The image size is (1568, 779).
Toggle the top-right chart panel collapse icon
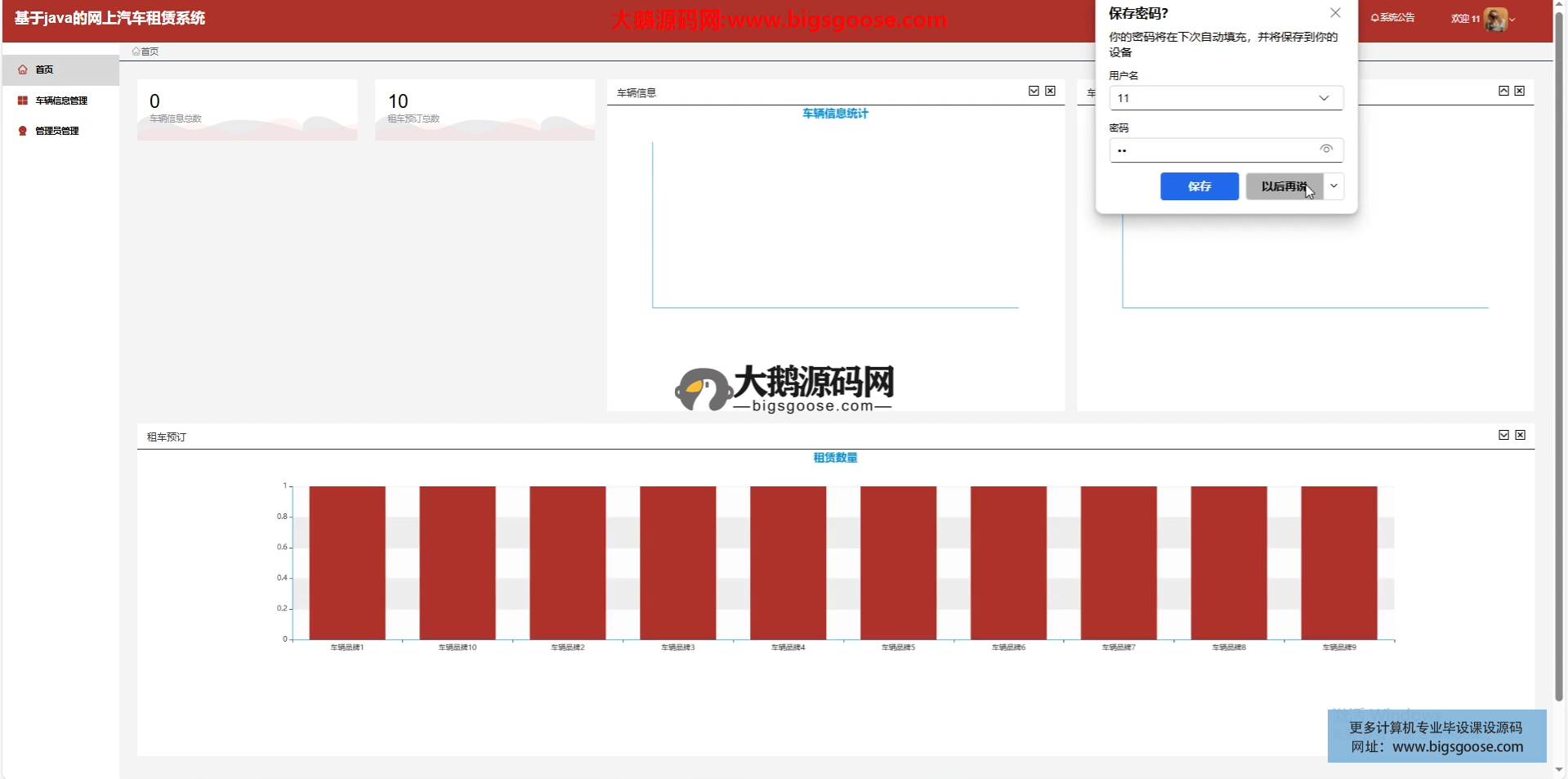click(1503, 92)
